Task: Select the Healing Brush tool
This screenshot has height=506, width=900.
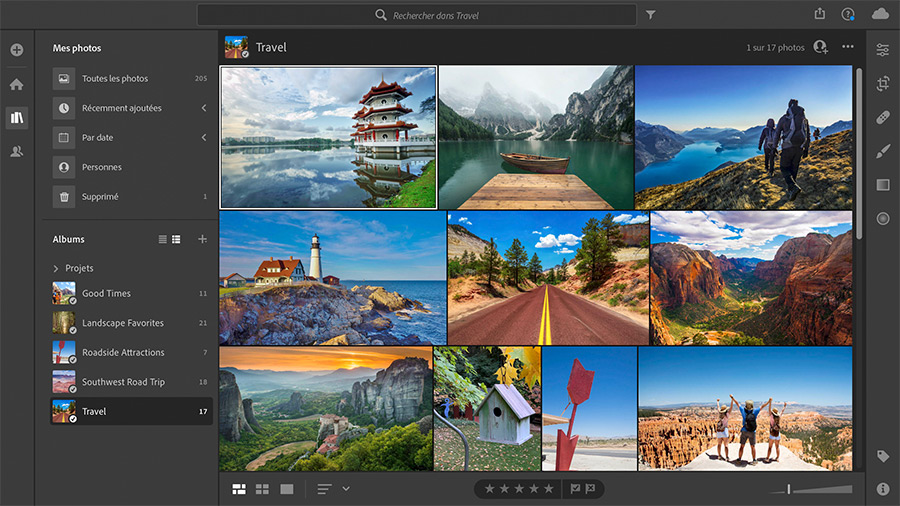Action: (x=882, y=118)
